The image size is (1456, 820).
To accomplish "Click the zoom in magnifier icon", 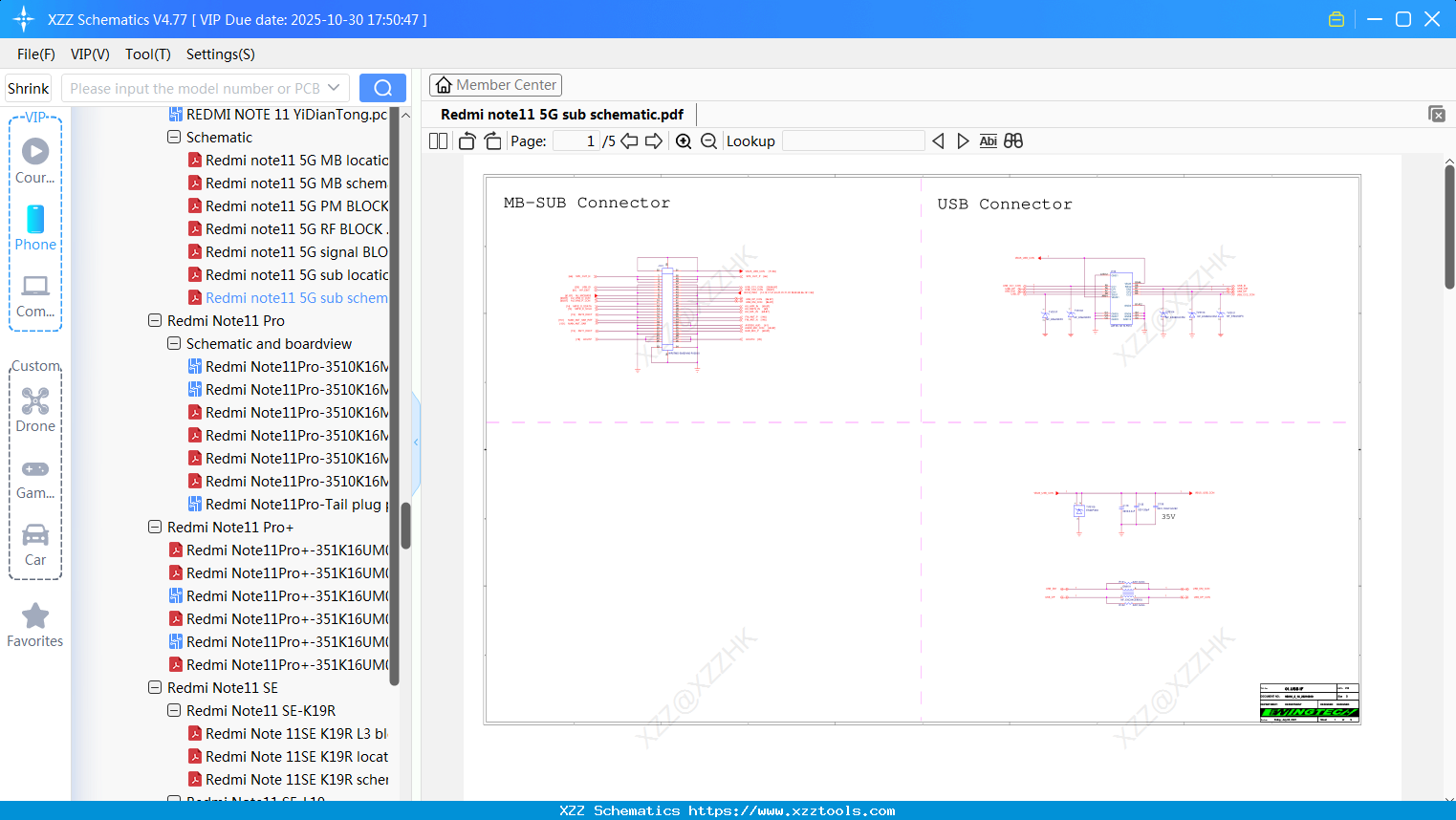I will 684,140.
